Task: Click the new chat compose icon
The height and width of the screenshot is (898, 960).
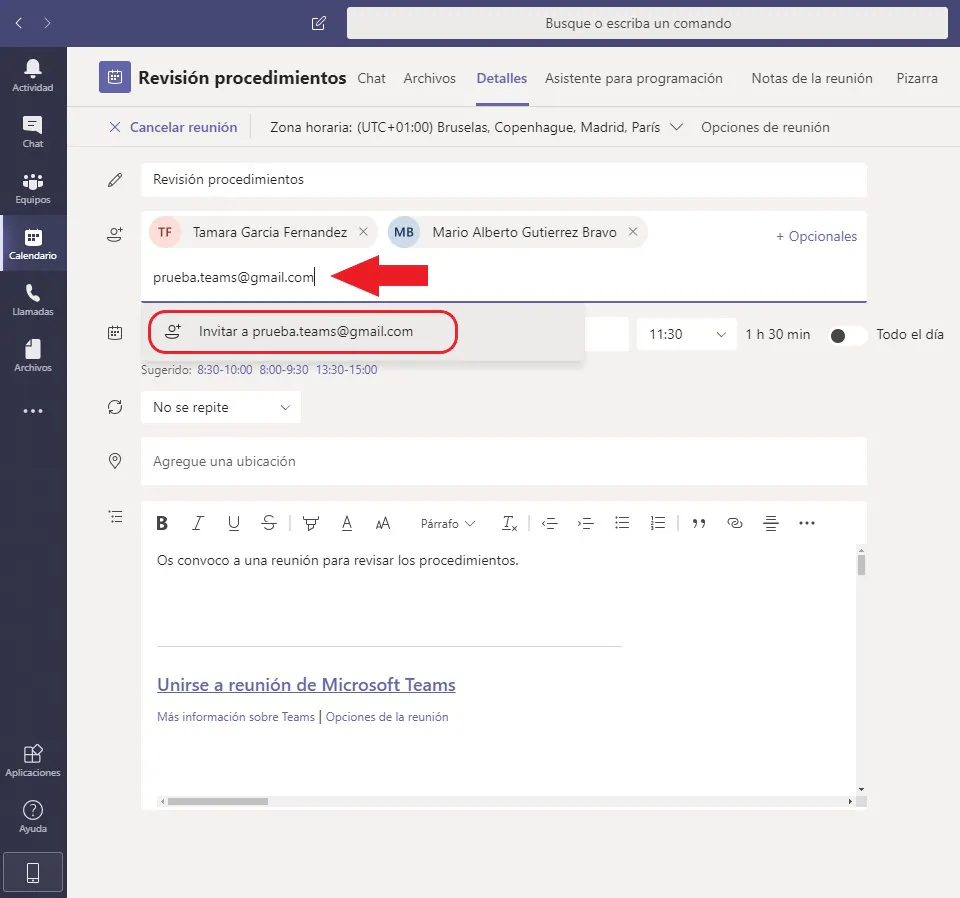Action: (x=319, y=23)
